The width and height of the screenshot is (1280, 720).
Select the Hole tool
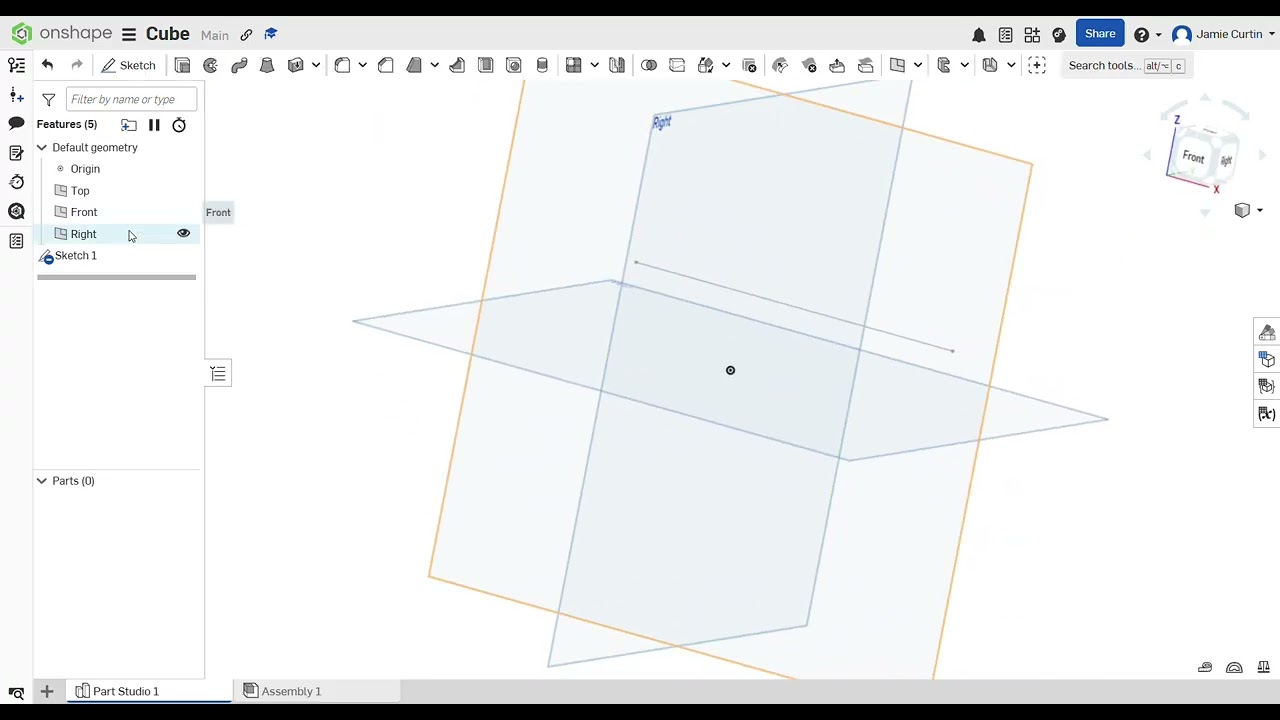[514, 65]
